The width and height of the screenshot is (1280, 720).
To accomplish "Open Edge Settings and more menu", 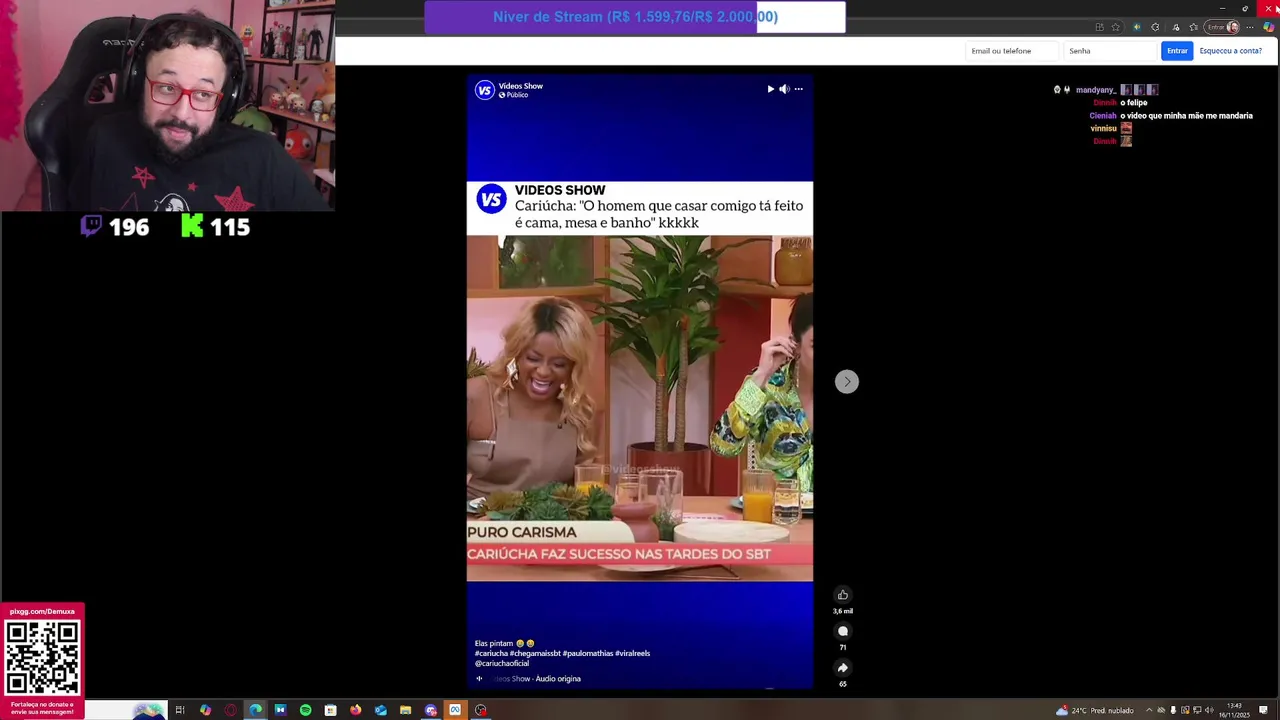I will [x=1250, y=27].
